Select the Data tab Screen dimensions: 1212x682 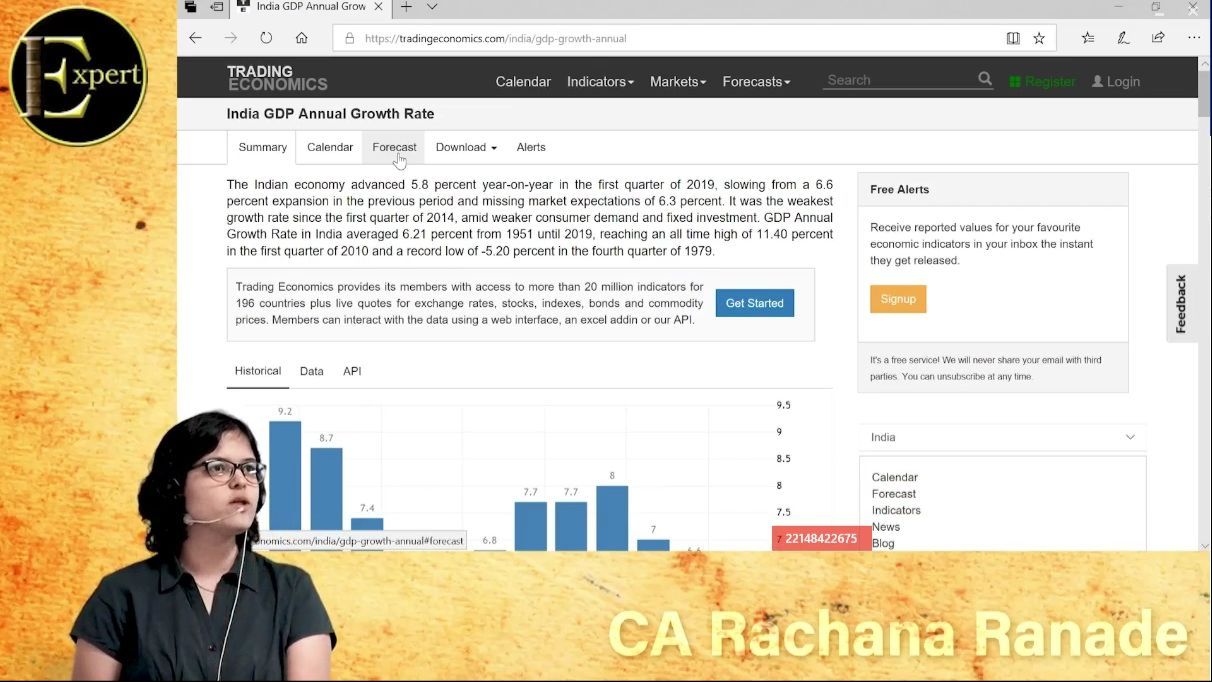(x=312, y=371)
